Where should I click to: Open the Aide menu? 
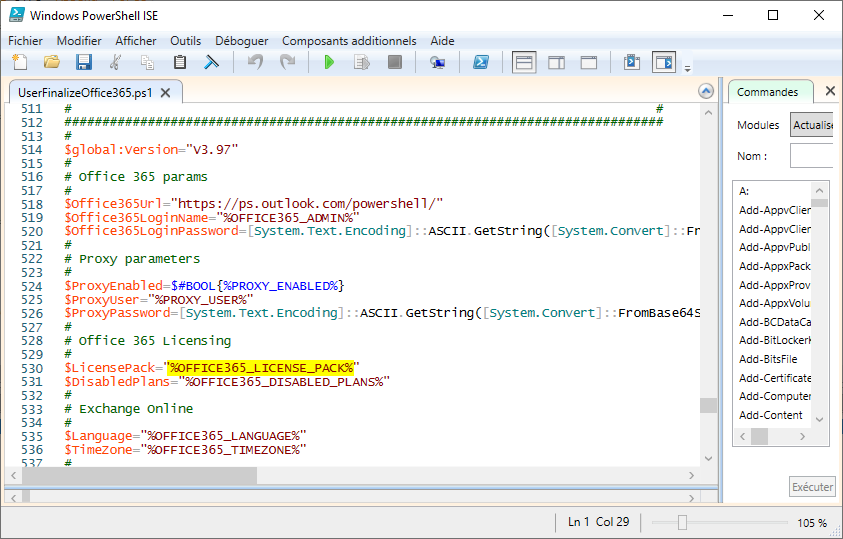point(442,41)
